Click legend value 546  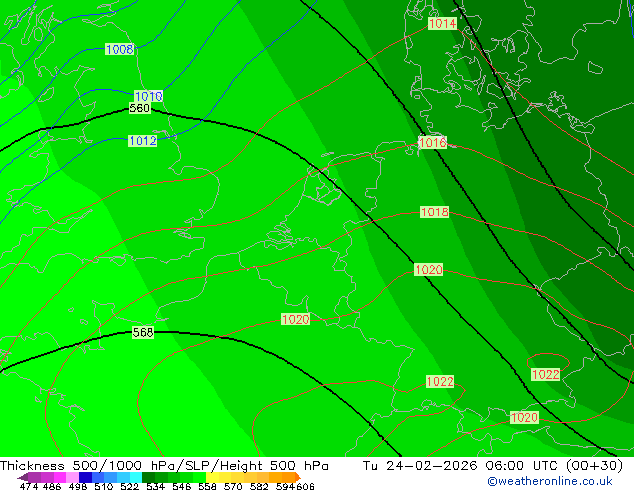(182, 486)
